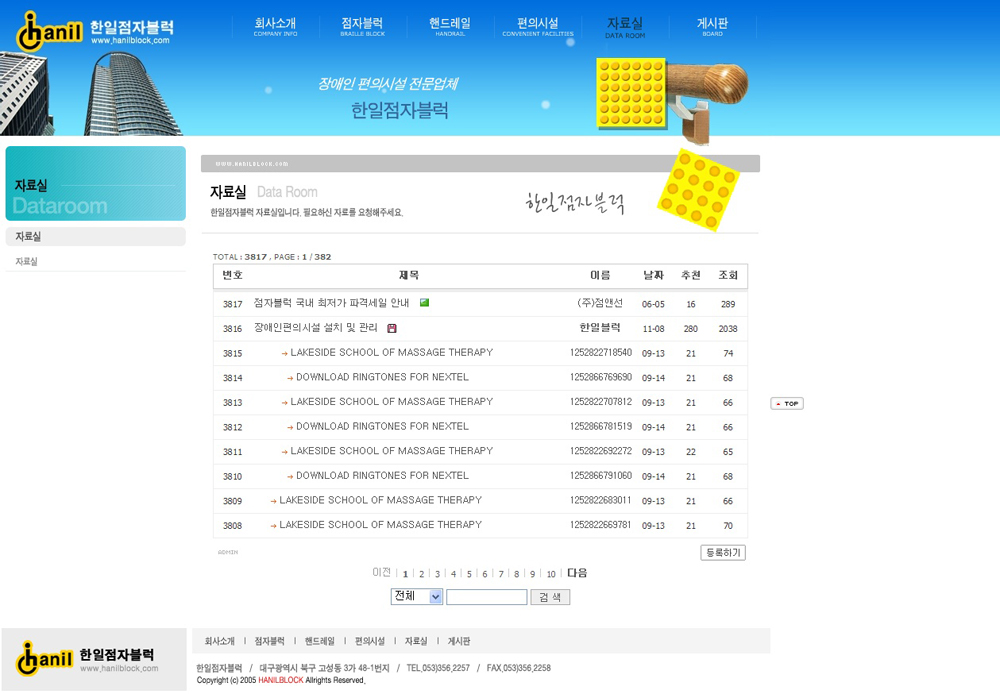Image resolution: width=1000 pixels, height=694 pixels.
Task: Open the 게시판 Board menu
Action: [x=712, y=27]
